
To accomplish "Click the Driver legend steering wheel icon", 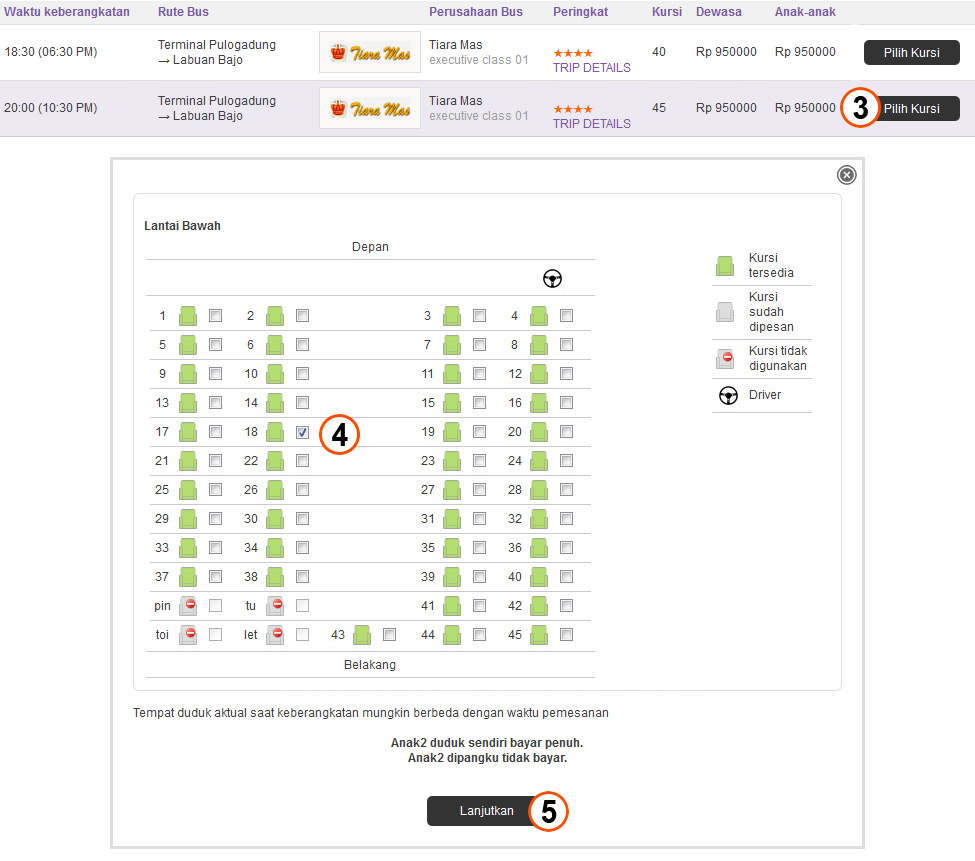I will pos(728,395).
